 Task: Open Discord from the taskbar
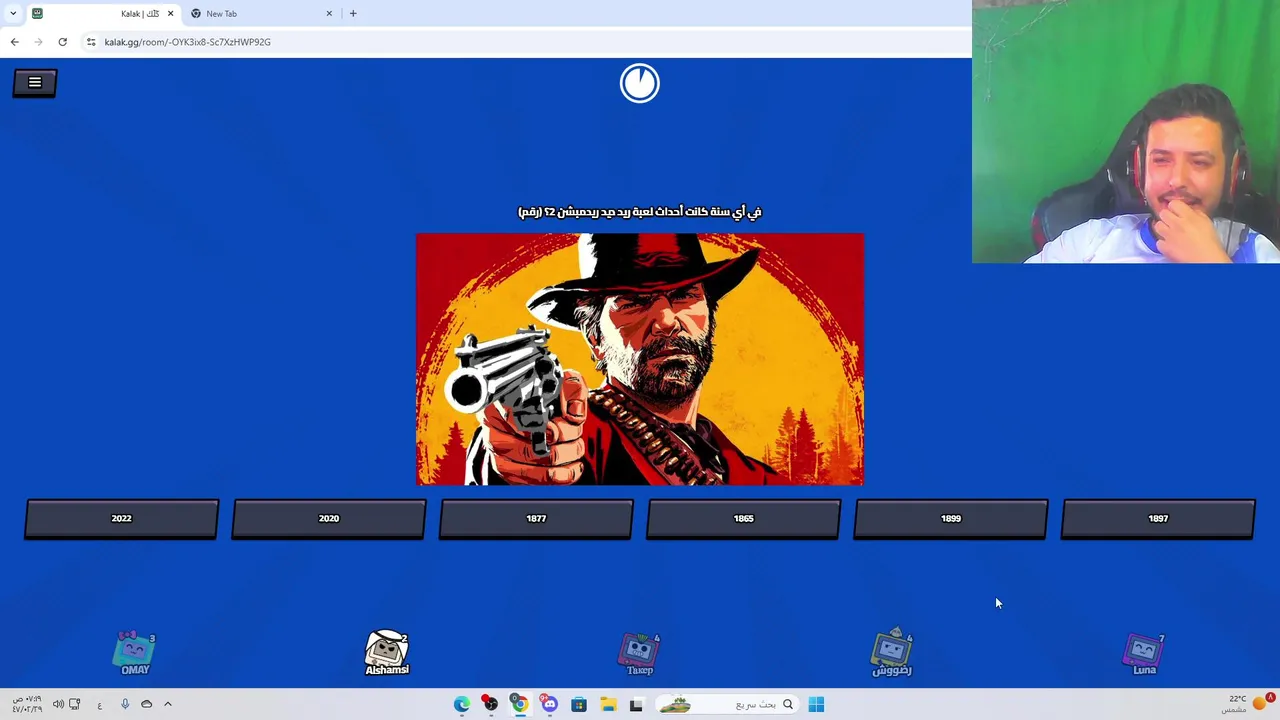click(x=549, y=704)
